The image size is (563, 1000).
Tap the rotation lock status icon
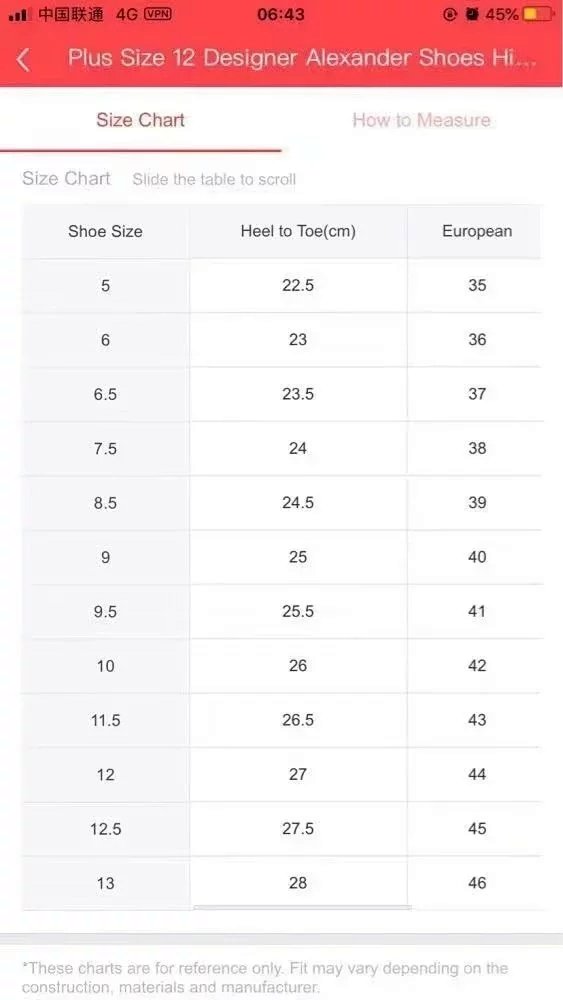pyautogui.click(x=450, y=15)
